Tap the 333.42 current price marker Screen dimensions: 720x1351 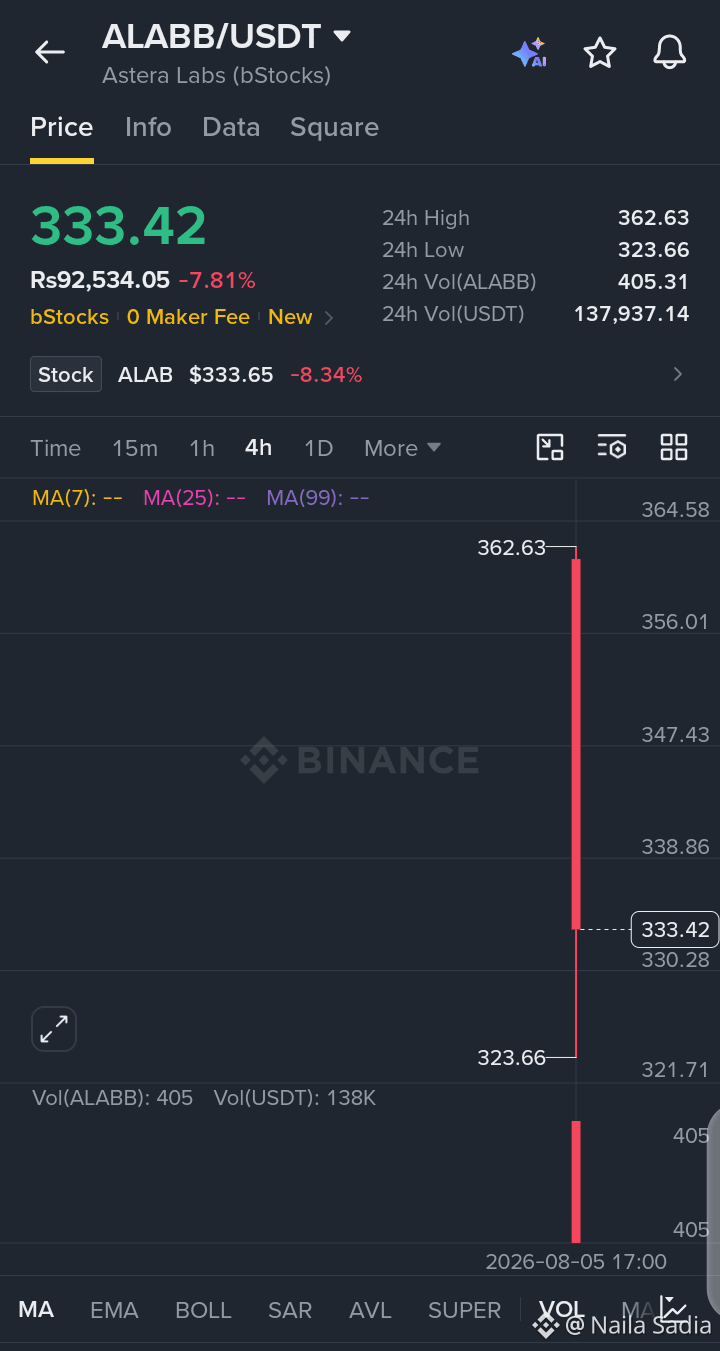tap(675, 930)
